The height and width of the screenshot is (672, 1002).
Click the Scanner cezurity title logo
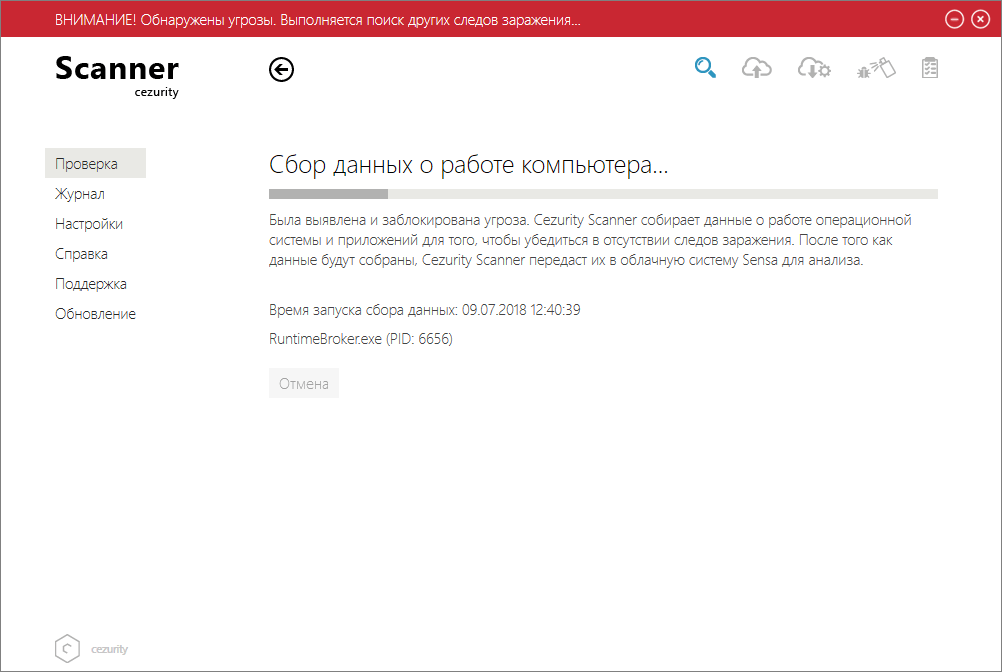[117, 76]
